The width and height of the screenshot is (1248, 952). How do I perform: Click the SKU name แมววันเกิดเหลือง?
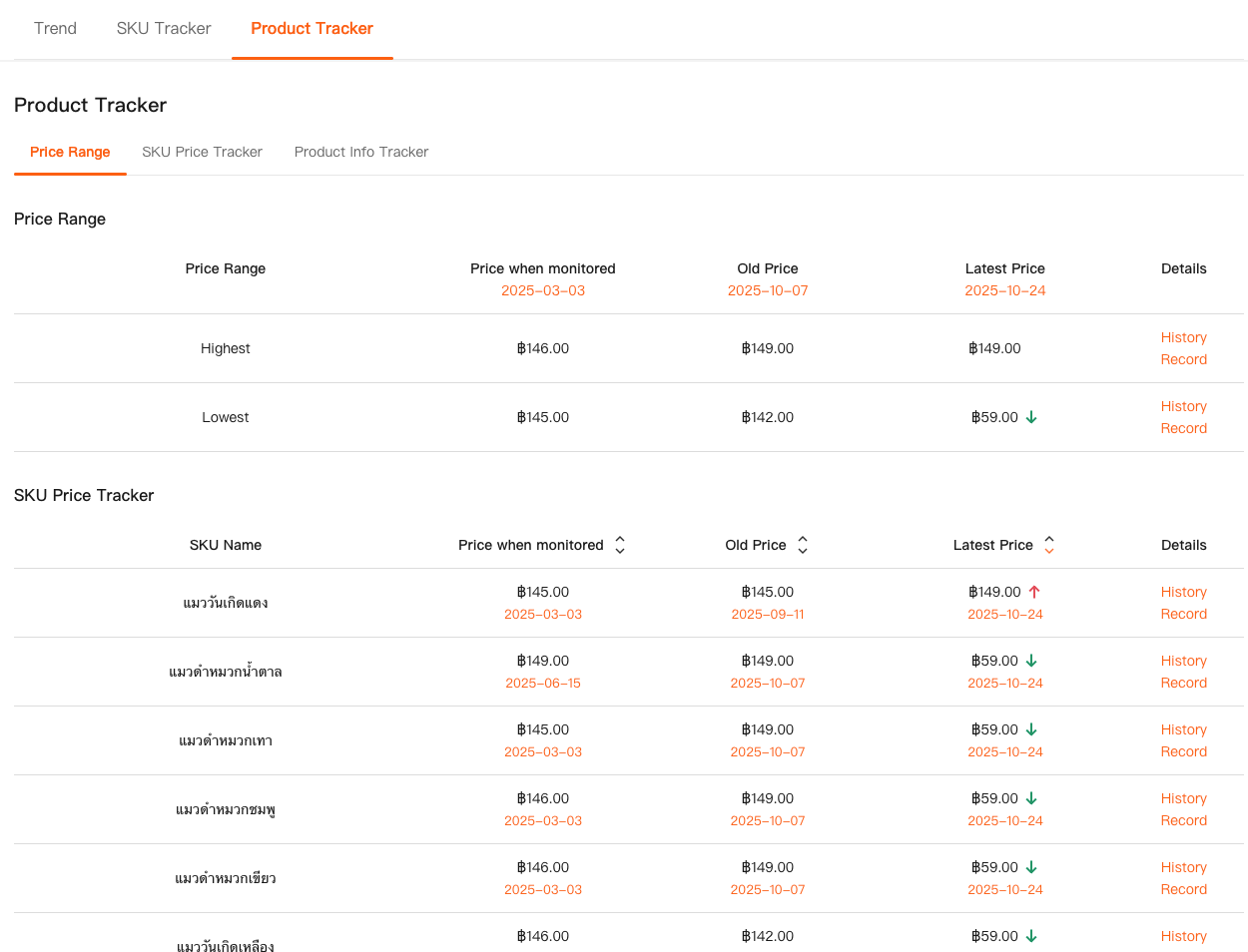point(226,946)
